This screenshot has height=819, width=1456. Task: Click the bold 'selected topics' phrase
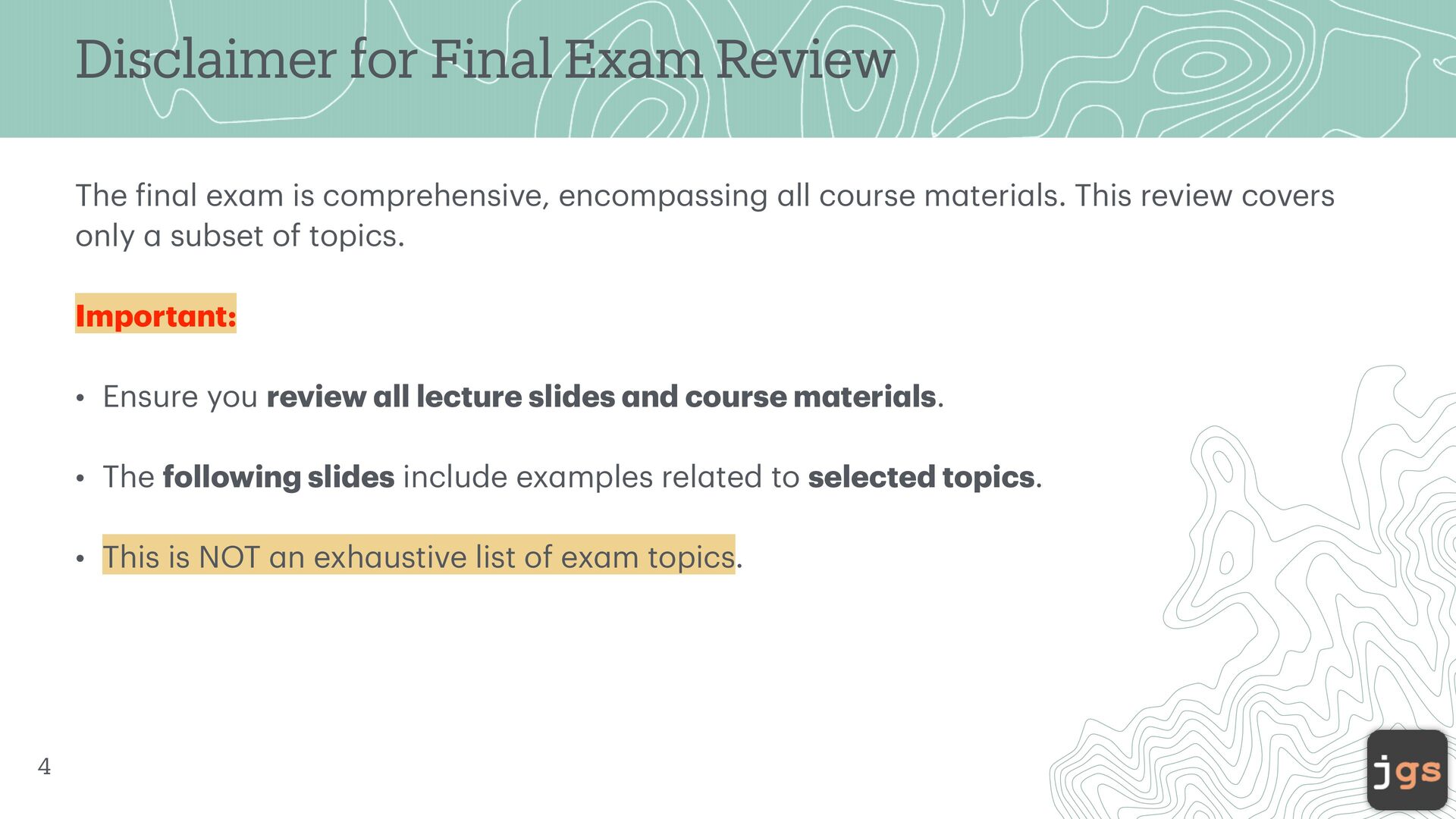921,477
